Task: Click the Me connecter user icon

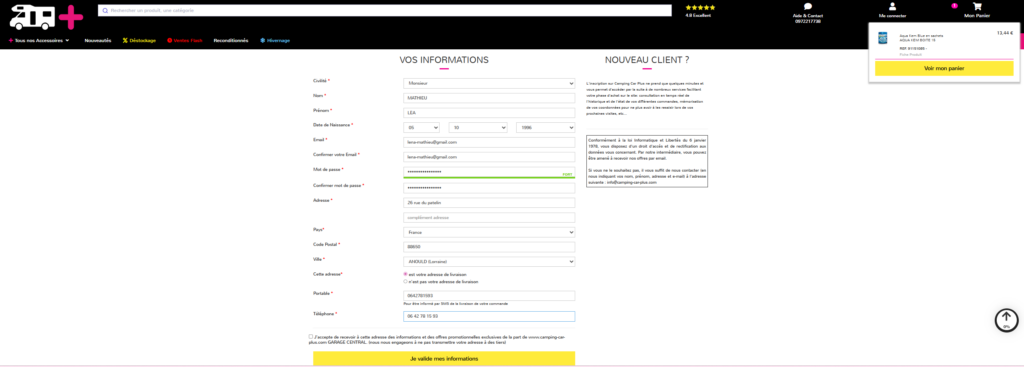Action: point(892,7)
